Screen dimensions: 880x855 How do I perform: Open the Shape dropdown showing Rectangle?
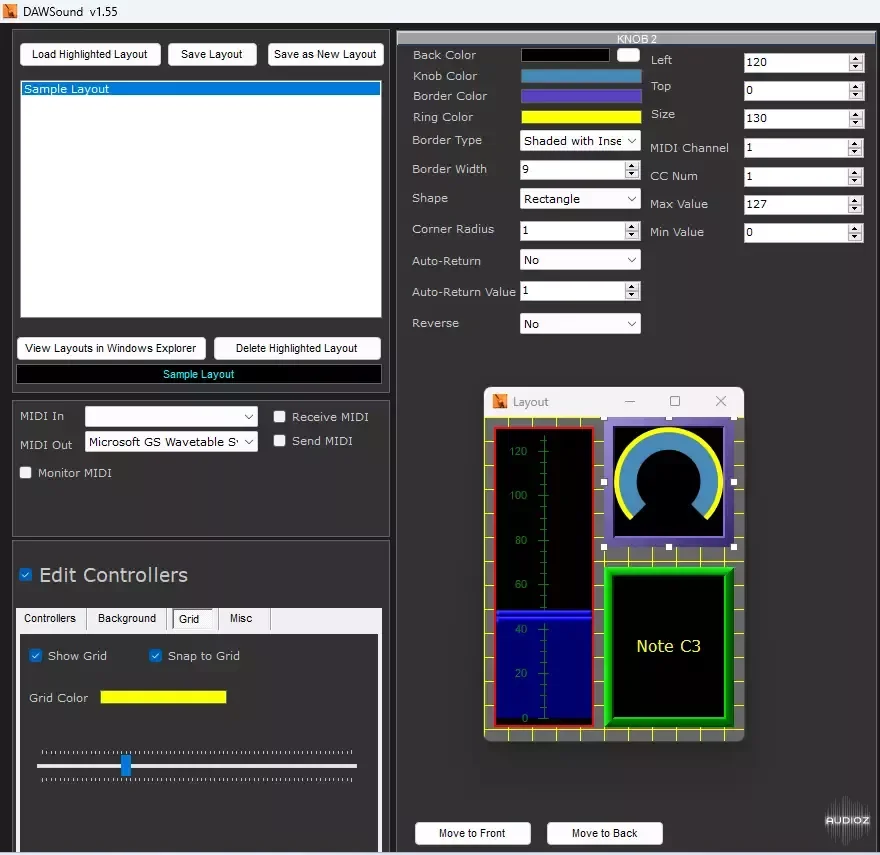click(x=580, y=199)
